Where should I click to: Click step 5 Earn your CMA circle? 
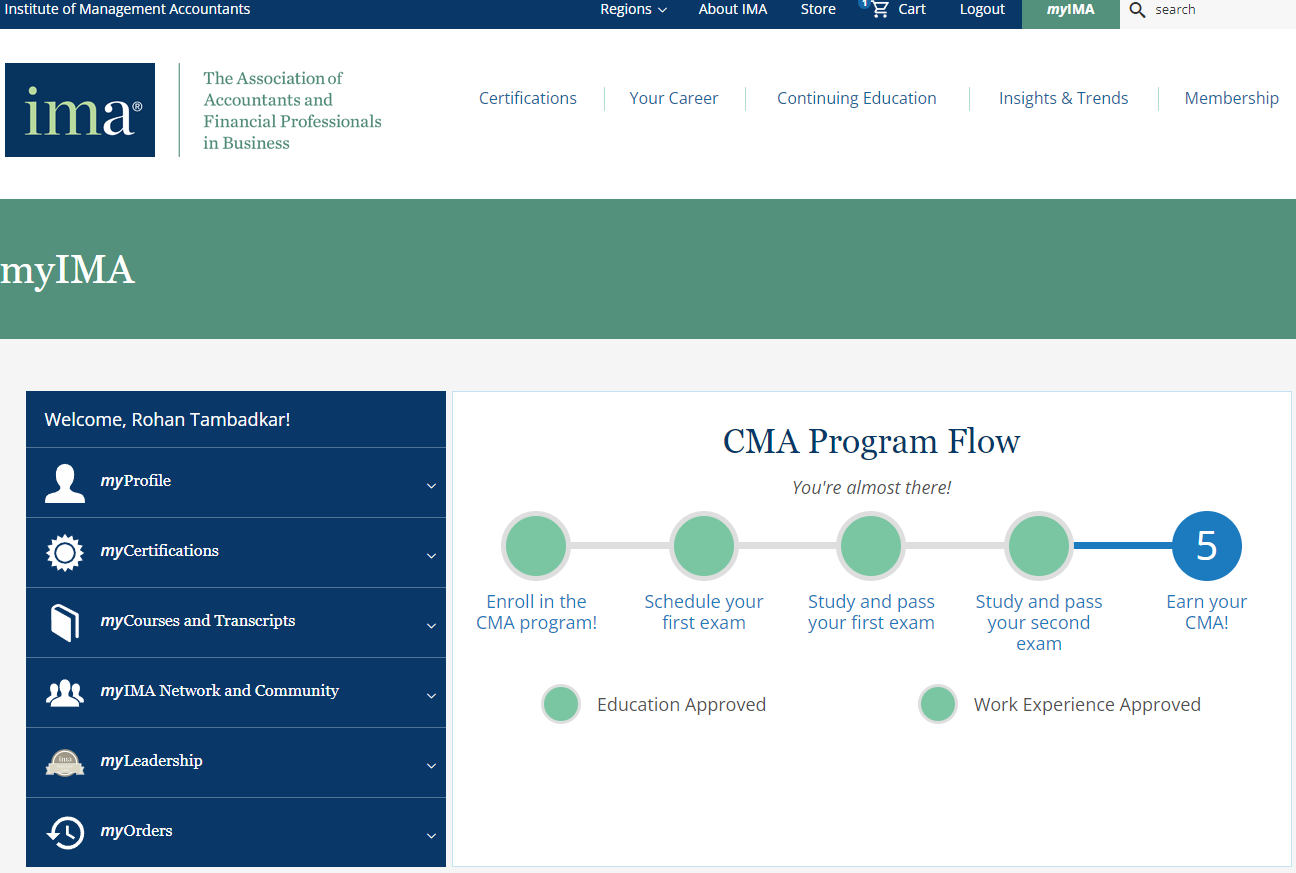(1207, 547)
